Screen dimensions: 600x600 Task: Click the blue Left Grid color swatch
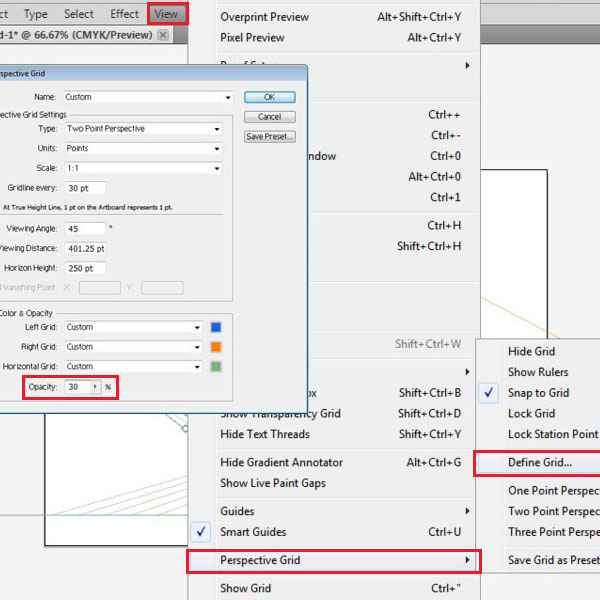pyautogui.click(x=216, y=327)
